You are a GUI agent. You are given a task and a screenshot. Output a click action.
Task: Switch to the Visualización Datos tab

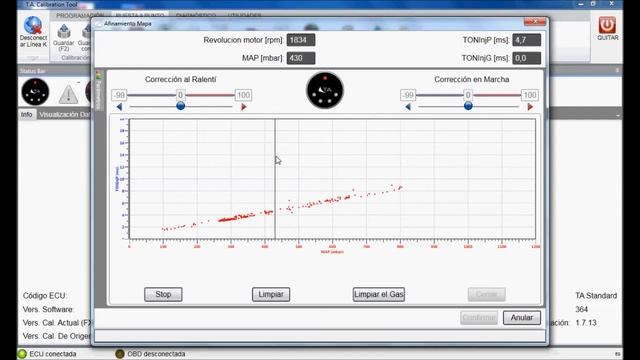(64, 115)
